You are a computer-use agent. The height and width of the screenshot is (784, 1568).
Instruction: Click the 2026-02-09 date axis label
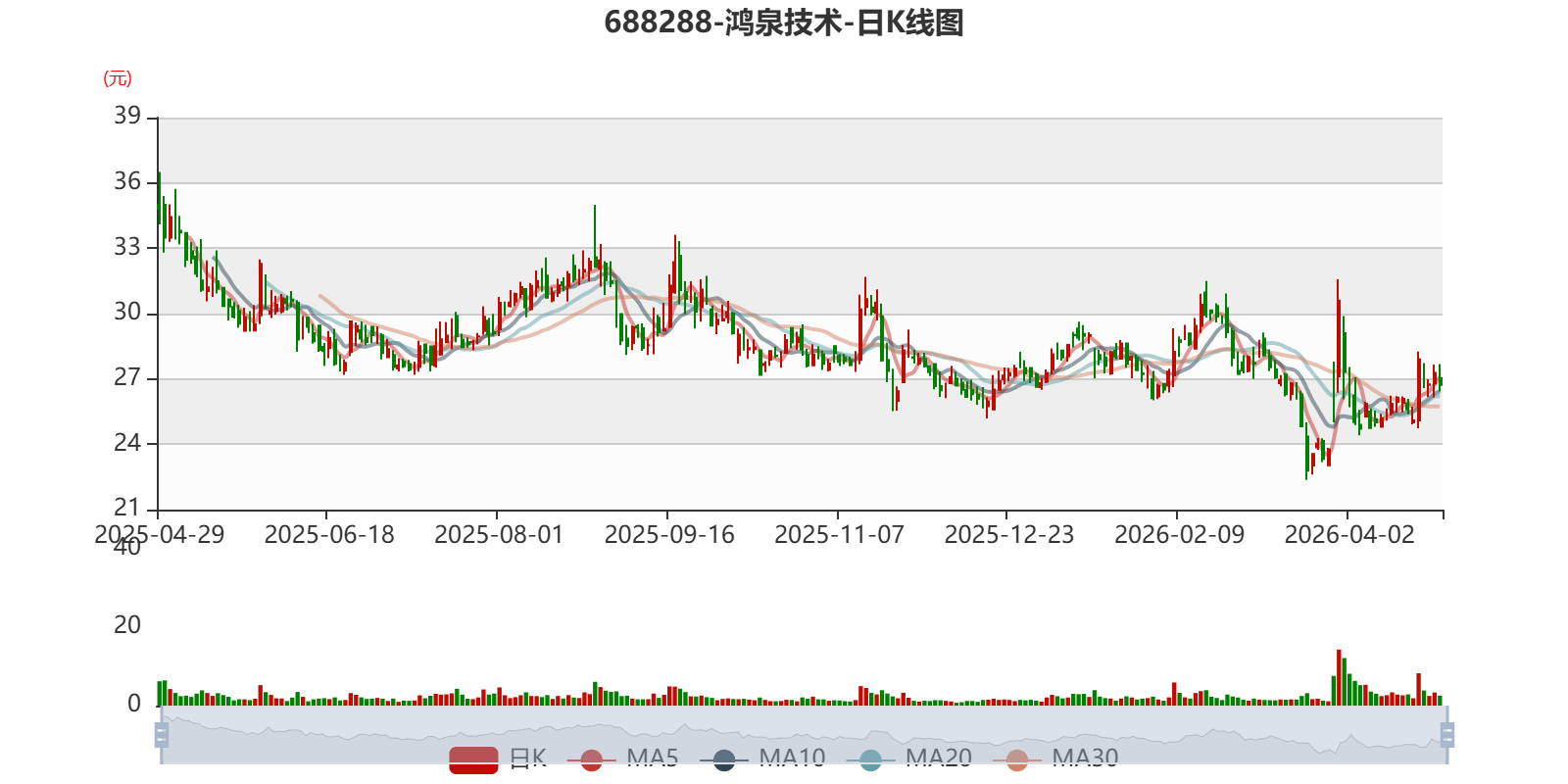[x=1179, y=535]
